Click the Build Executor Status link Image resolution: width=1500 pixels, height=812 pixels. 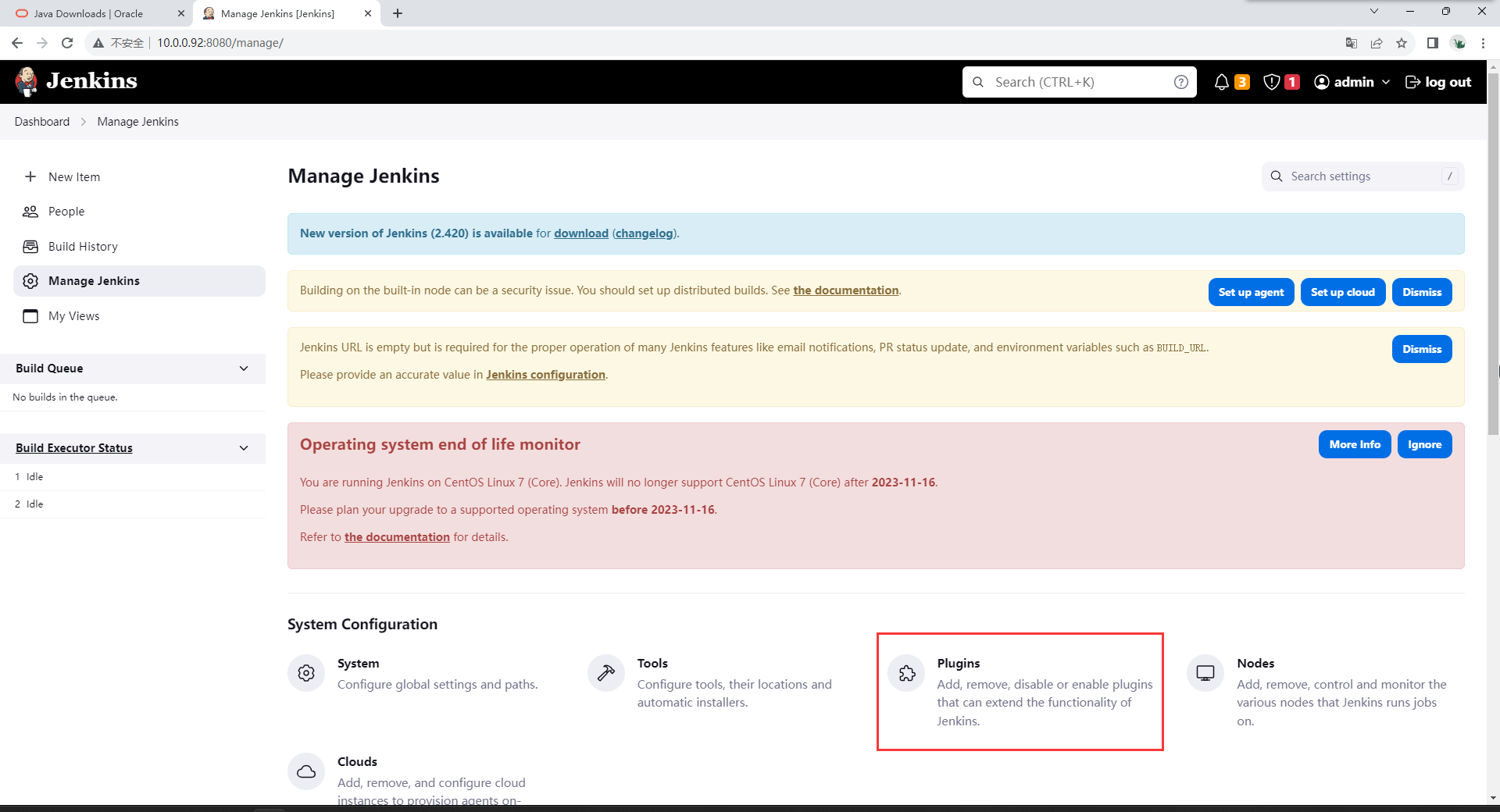click(x=74, y=448)
